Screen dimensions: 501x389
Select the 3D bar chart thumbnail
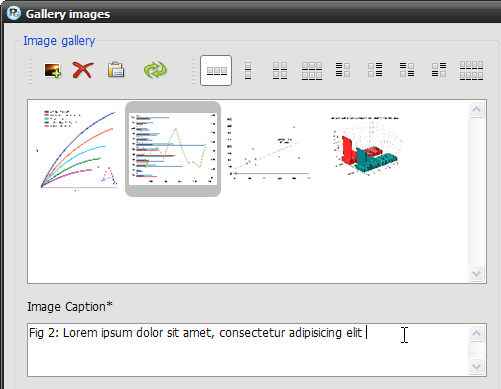tap(366, 146)
